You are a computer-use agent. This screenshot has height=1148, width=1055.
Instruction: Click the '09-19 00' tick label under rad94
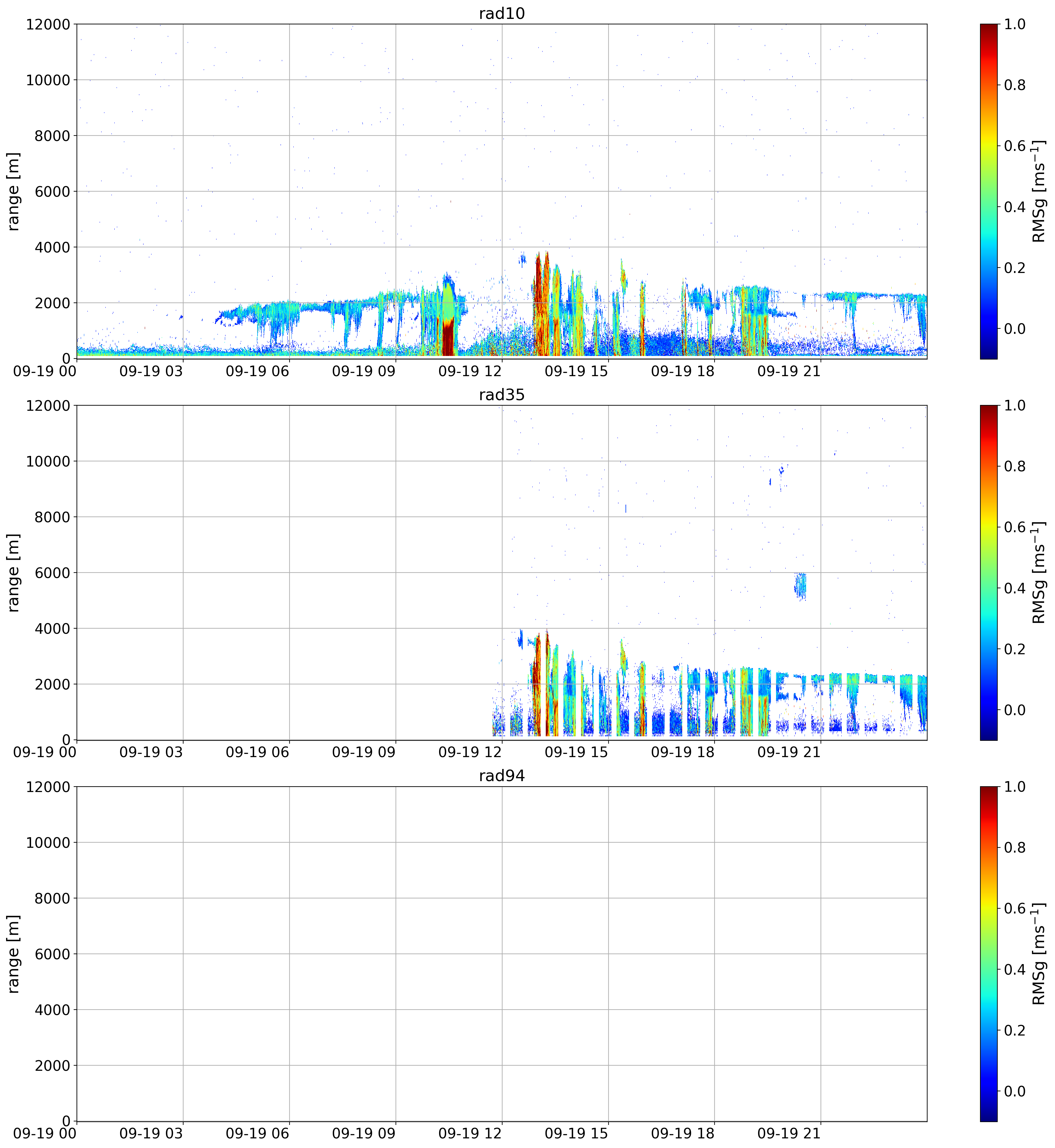(45, 1134)
